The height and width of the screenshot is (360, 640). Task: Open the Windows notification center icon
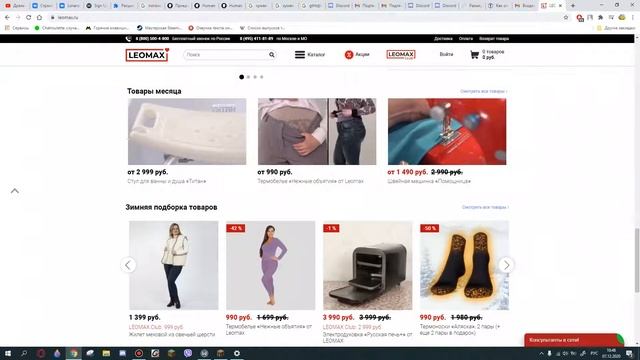[629, 353]
